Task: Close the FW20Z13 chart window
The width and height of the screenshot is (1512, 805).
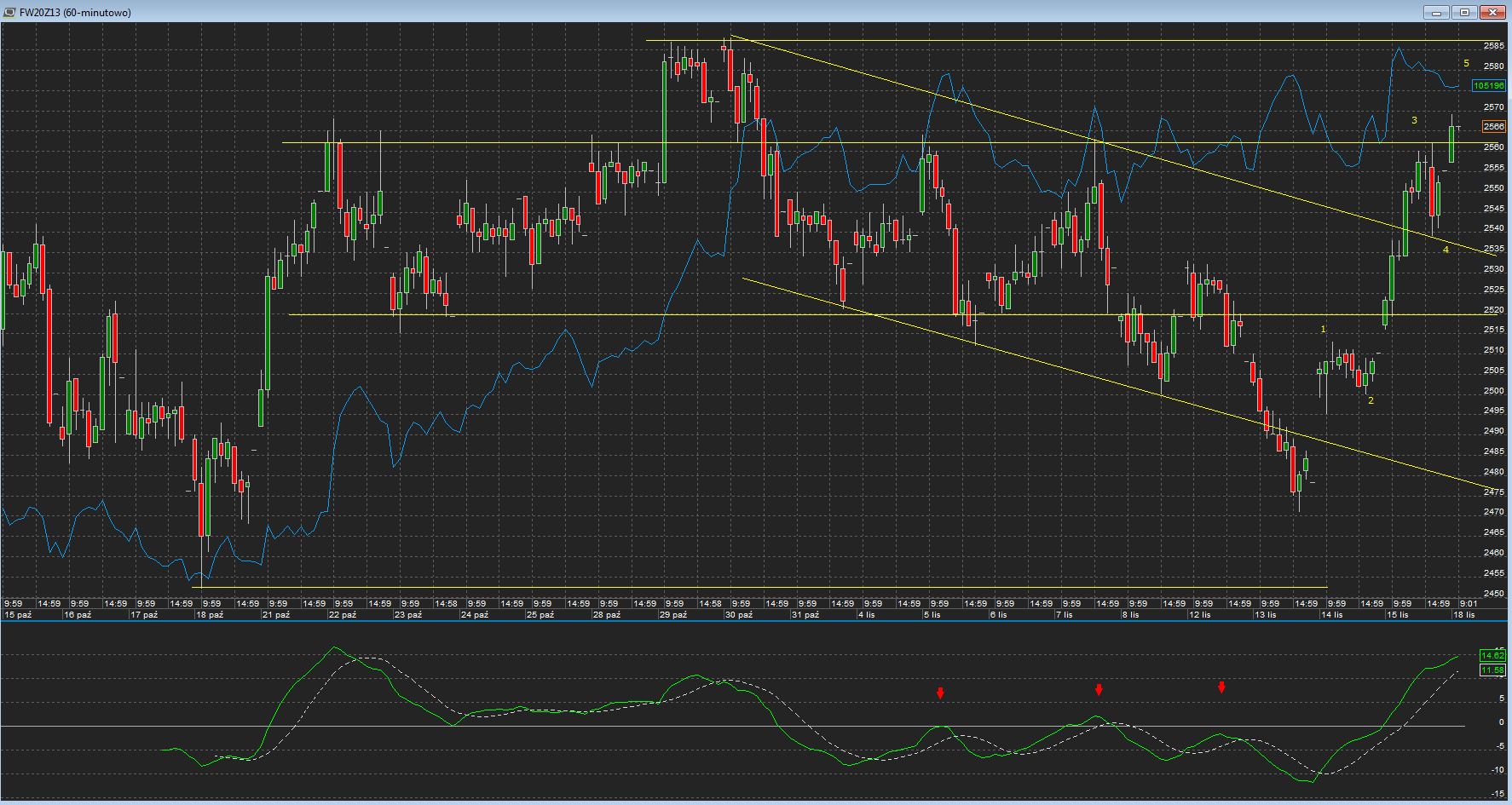Action: pyautogui.click(x=1493, y=13)
